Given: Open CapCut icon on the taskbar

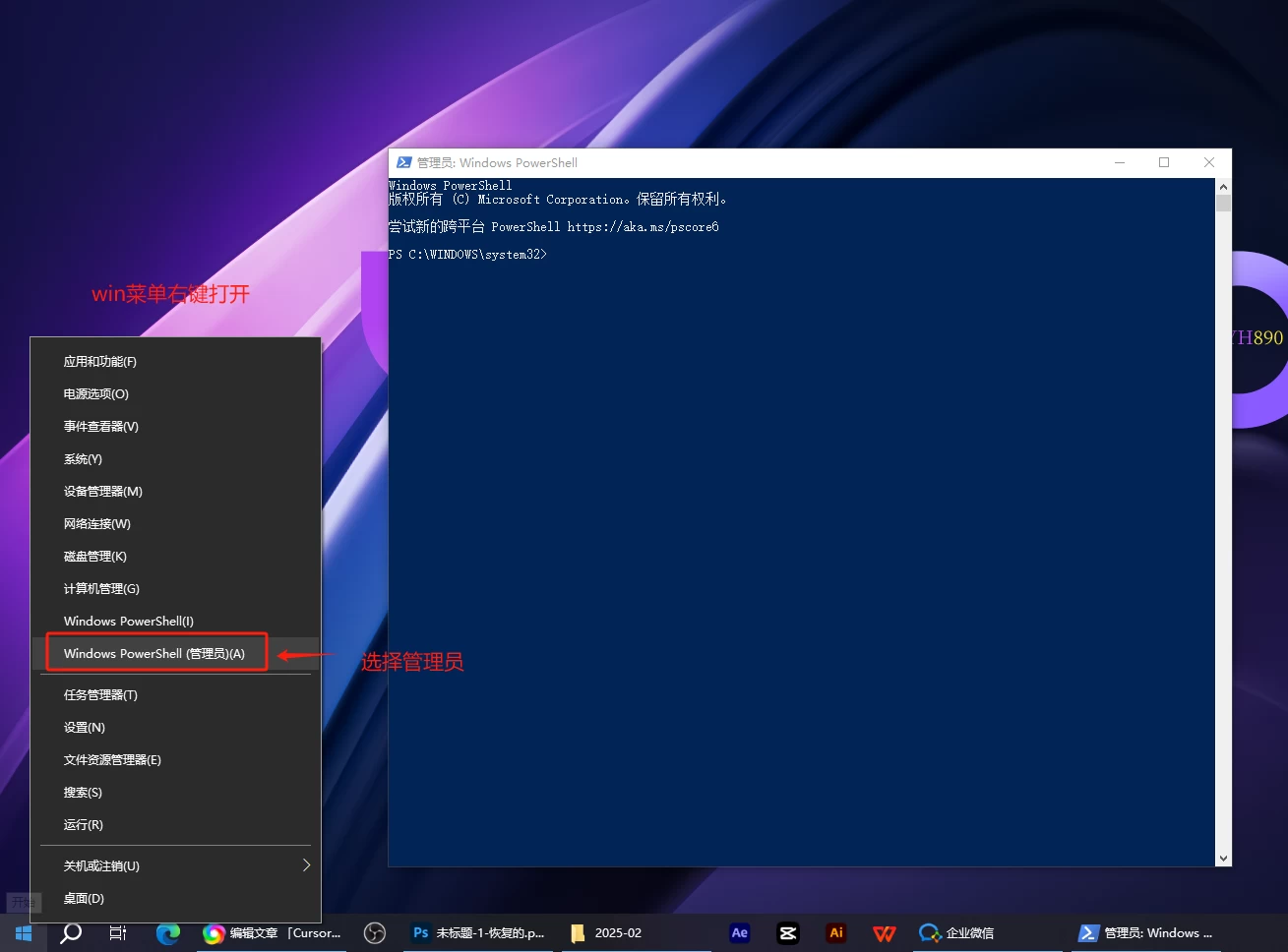Looking at the screenshot, I should click(x=788, y=933).
